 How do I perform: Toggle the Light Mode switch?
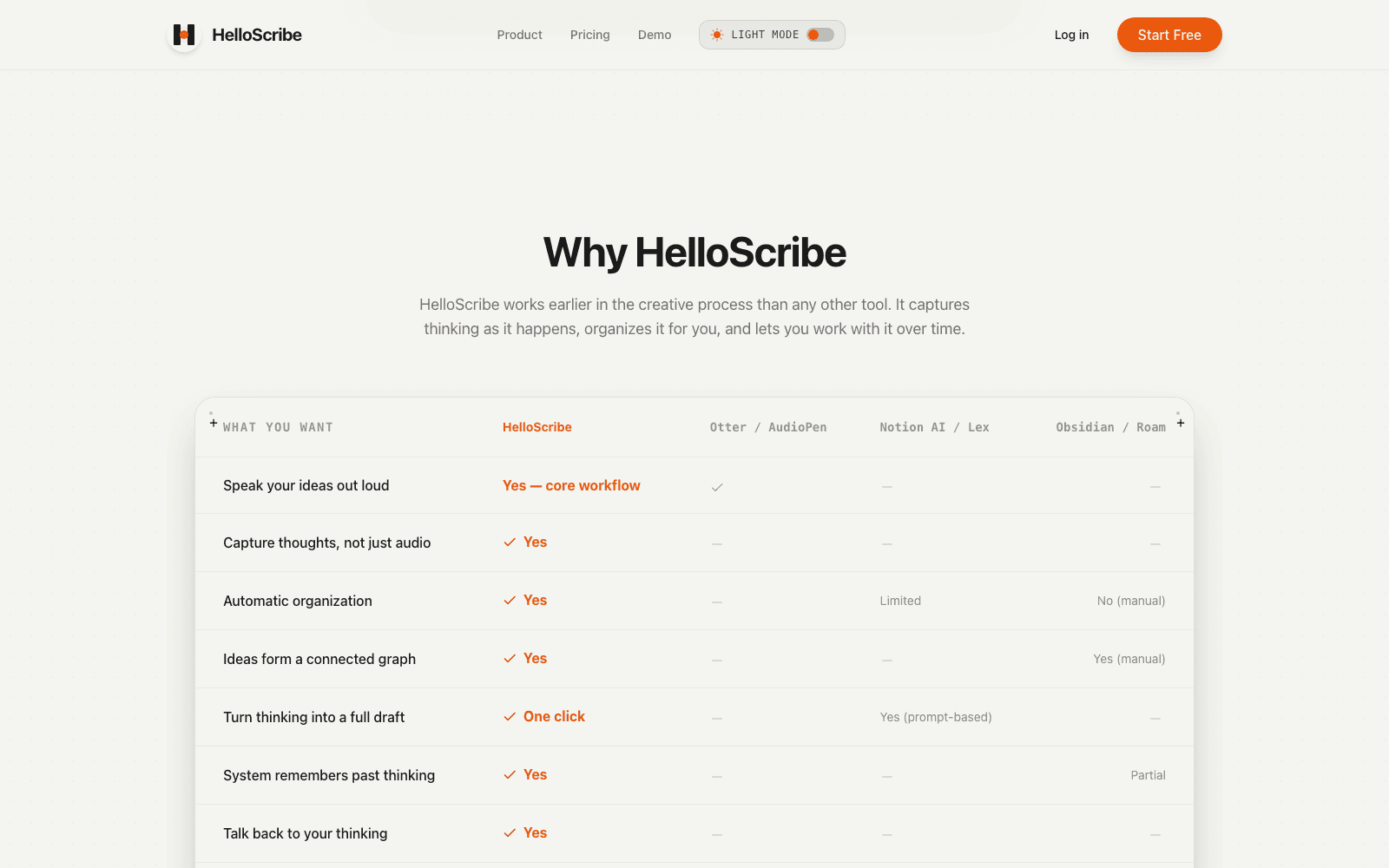pyautogui.click(x=820, y=35)
